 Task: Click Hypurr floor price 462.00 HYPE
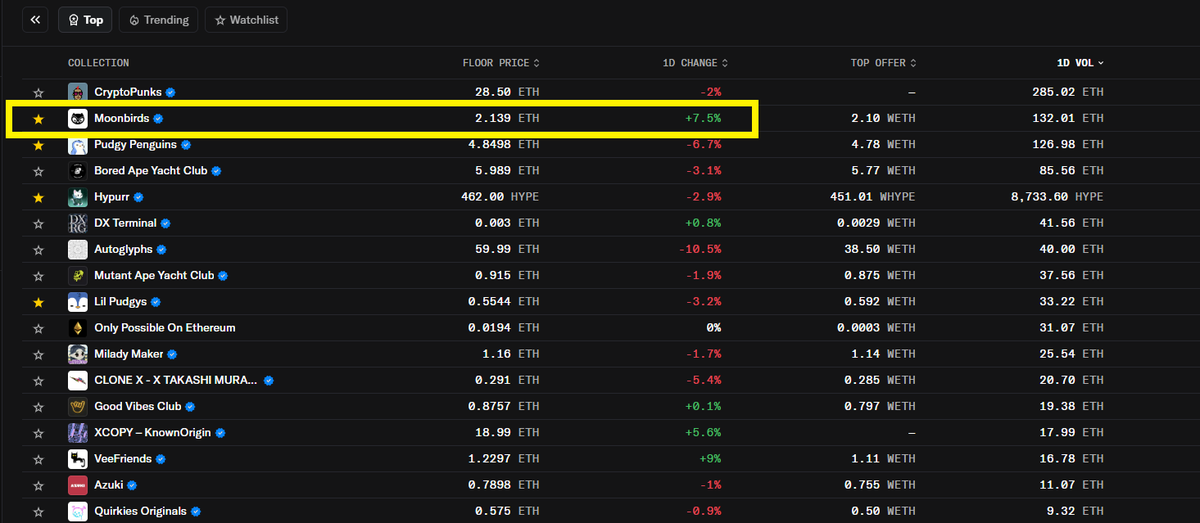(498, 197)
